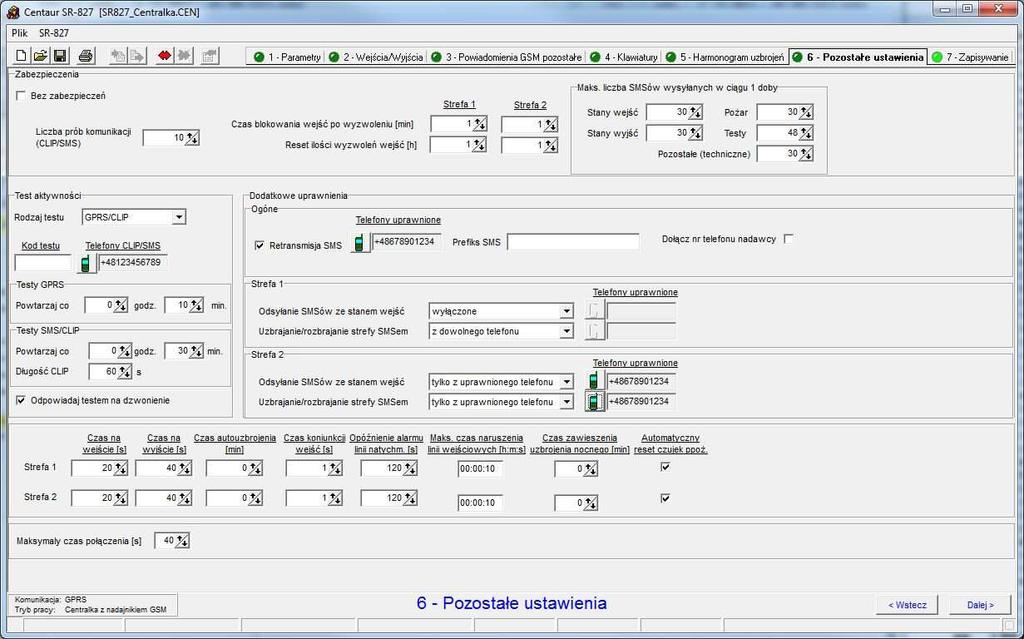Click the Centaur application icon in title bar

point(13,12)
